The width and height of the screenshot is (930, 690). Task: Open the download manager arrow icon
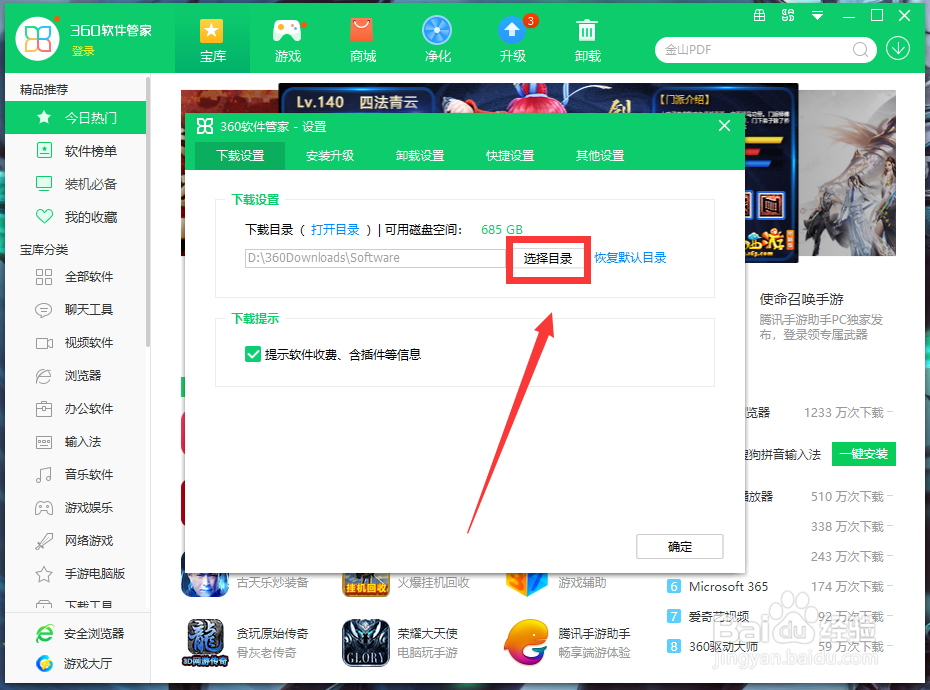pyautogui.click(x=898, y=49)
